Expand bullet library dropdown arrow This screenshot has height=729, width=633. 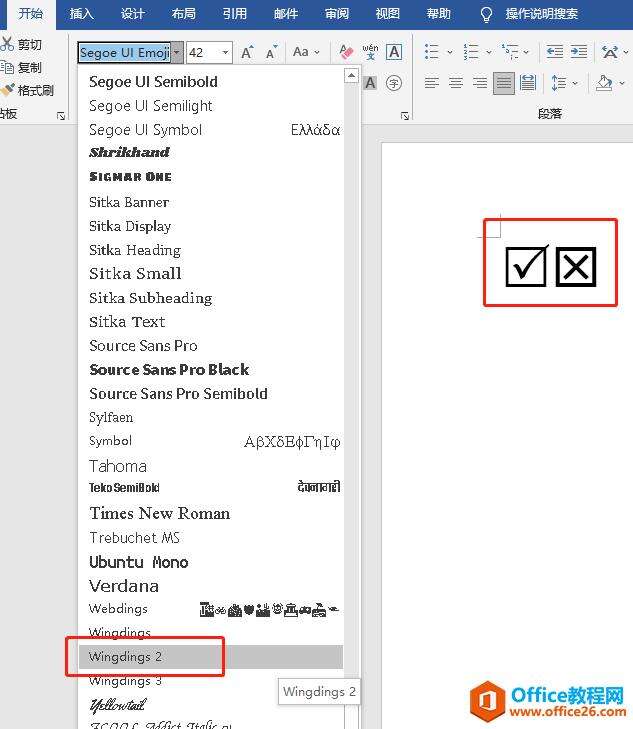click(x=449, y=52)
